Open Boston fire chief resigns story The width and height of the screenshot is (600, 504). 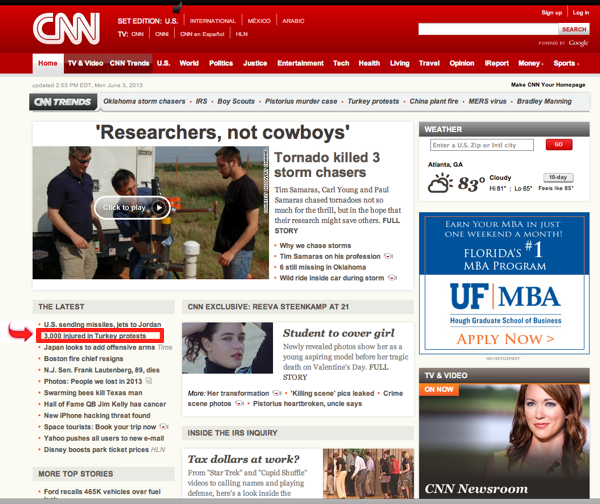[x=83, y=359]
